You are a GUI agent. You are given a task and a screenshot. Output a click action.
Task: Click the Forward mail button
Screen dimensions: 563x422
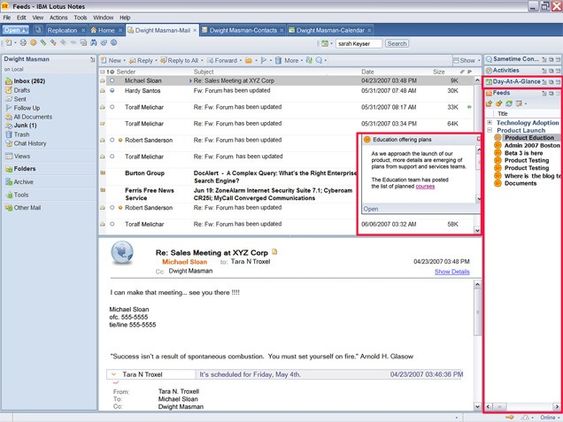coord(223,60)
